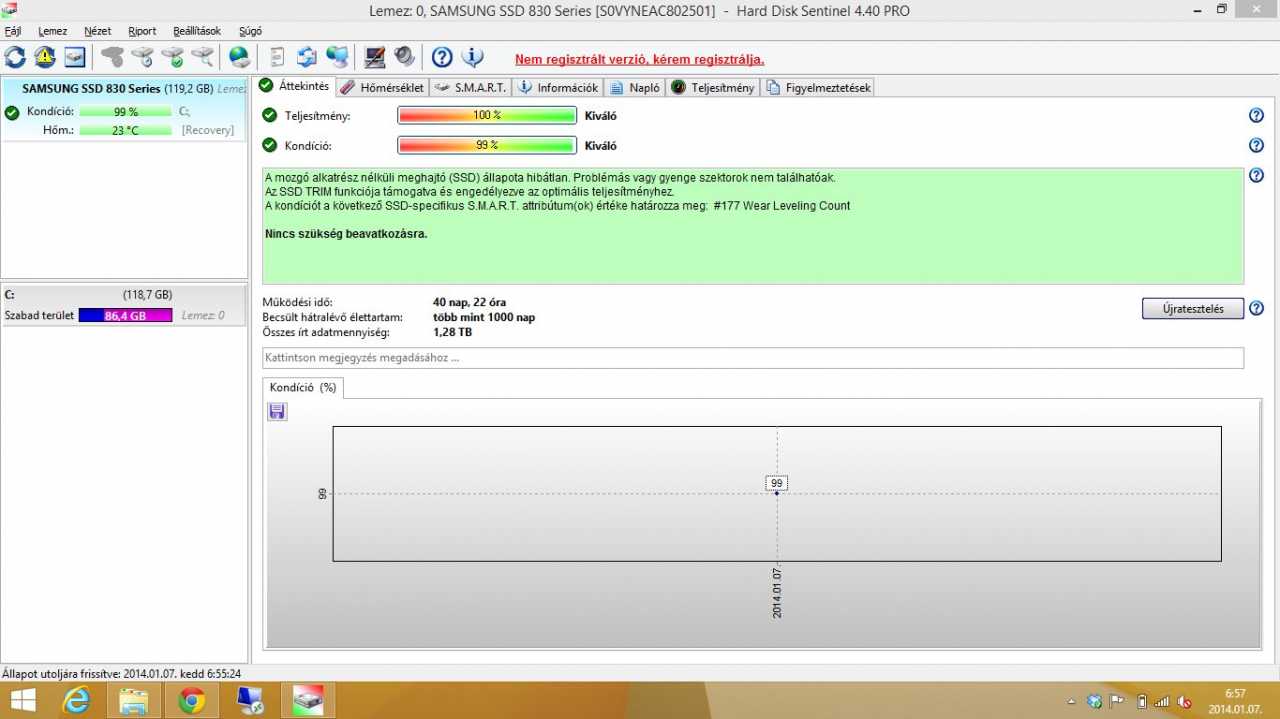1280x719 pixels.
Task: Select the C: (118,7 GB) partition header
Action: point(124,295)
